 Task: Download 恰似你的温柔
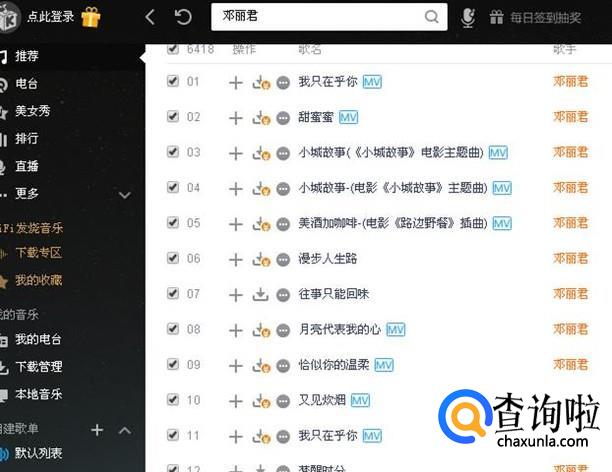261,365
